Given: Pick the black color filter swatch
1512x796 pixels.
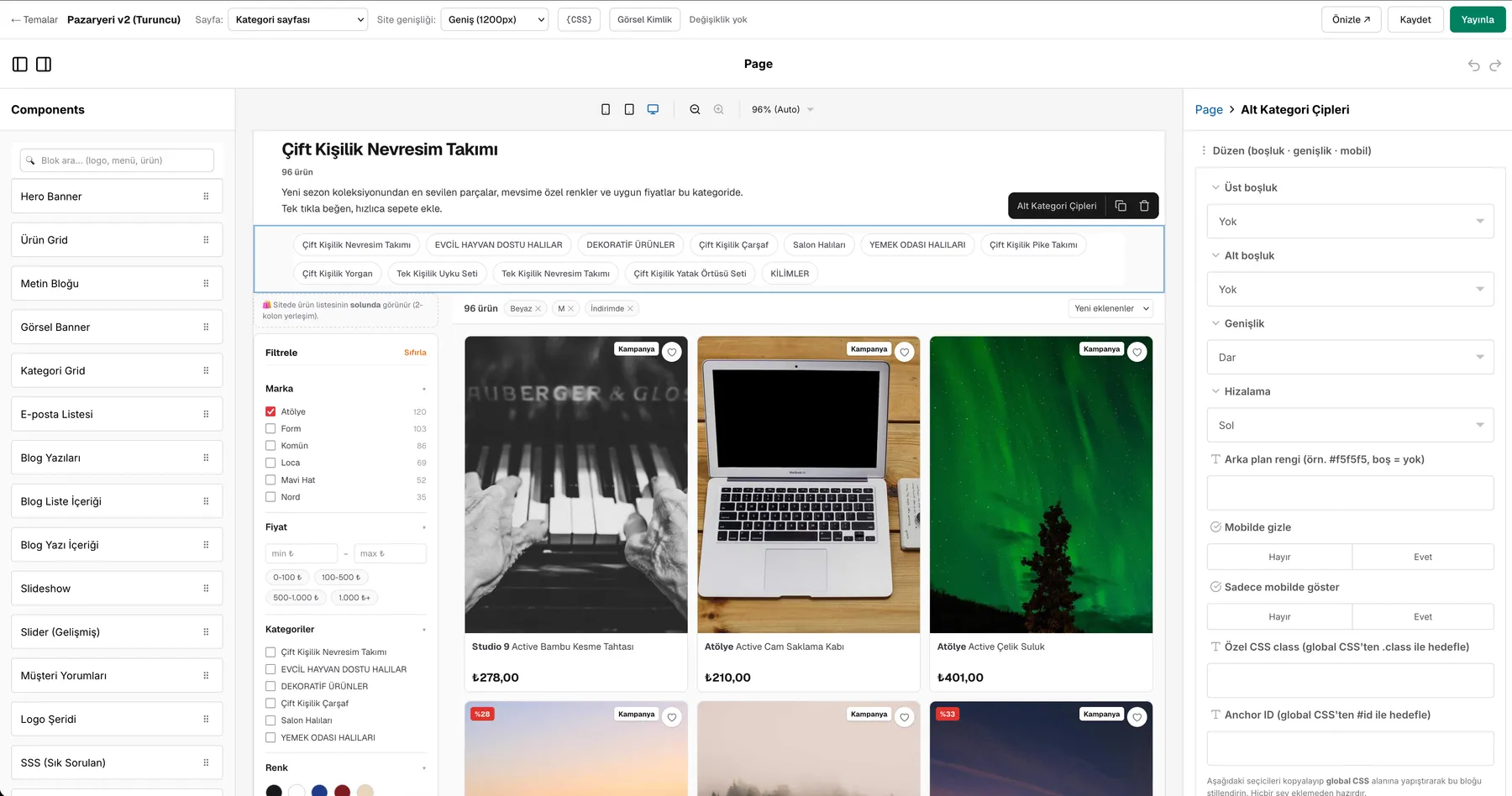Looking at the screenshot, I should click(x=274, y=791).
